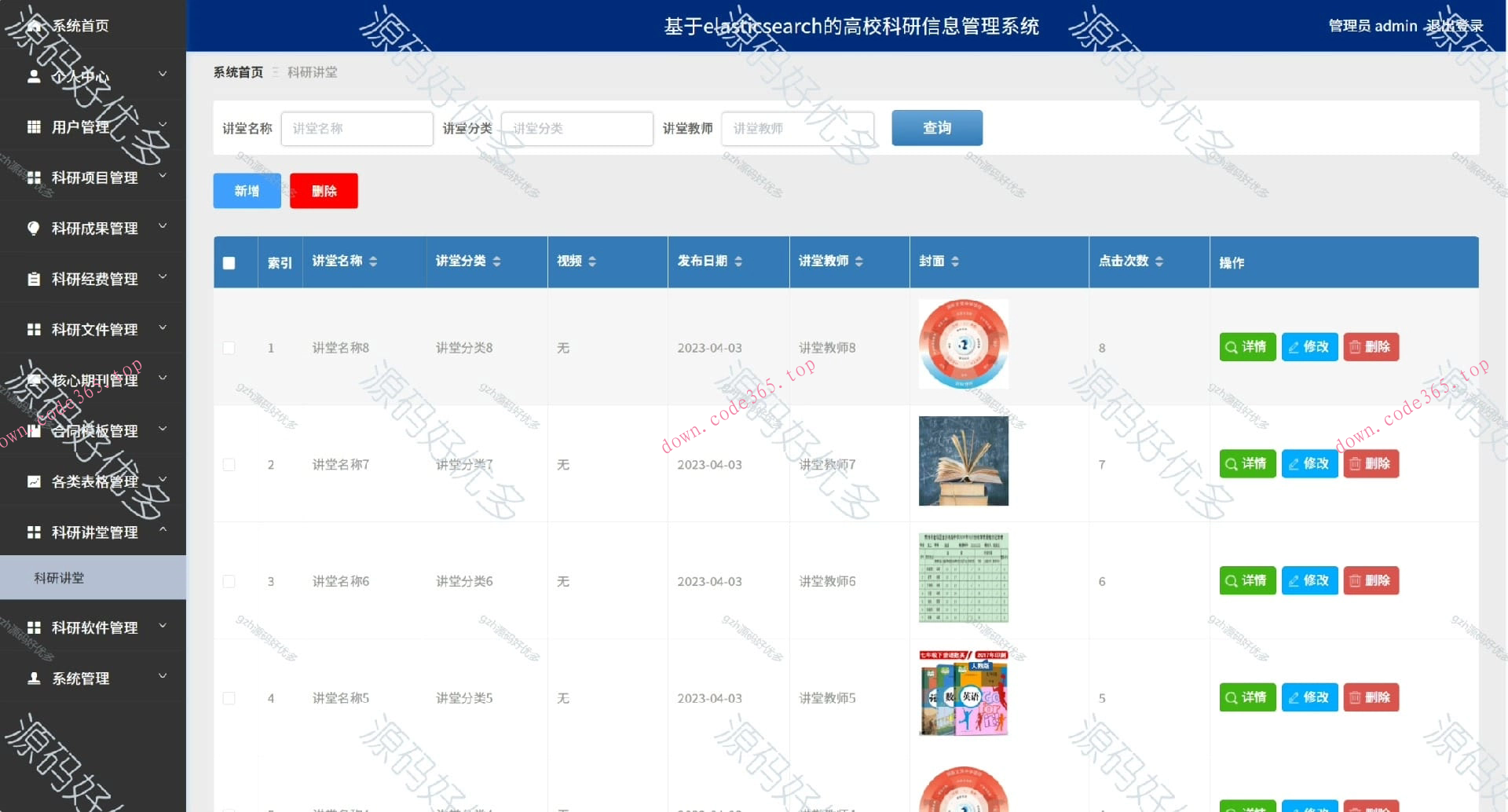
Task: Click the trash icon in row 1's 删除 button
Action: 1356,346
